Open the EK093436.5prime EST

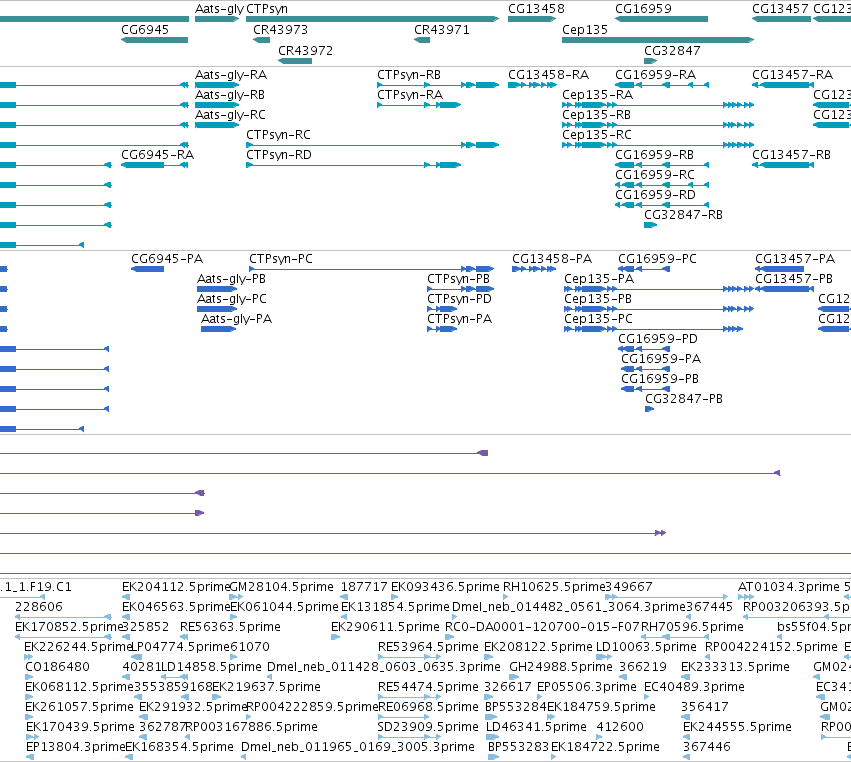[394, 598]
